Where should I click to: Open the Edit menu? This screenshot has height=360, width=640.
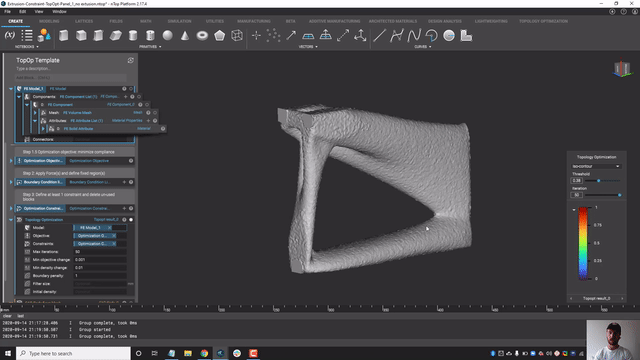(22, 11)
